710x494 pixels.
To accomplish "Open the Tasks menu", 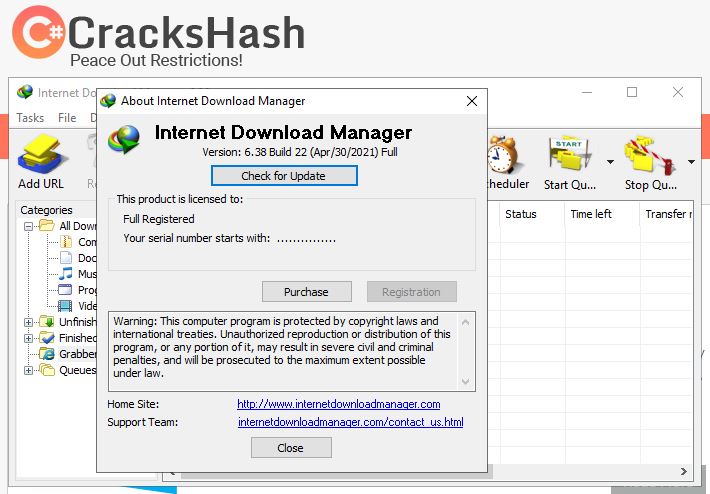I will click(x=30, y=118).
